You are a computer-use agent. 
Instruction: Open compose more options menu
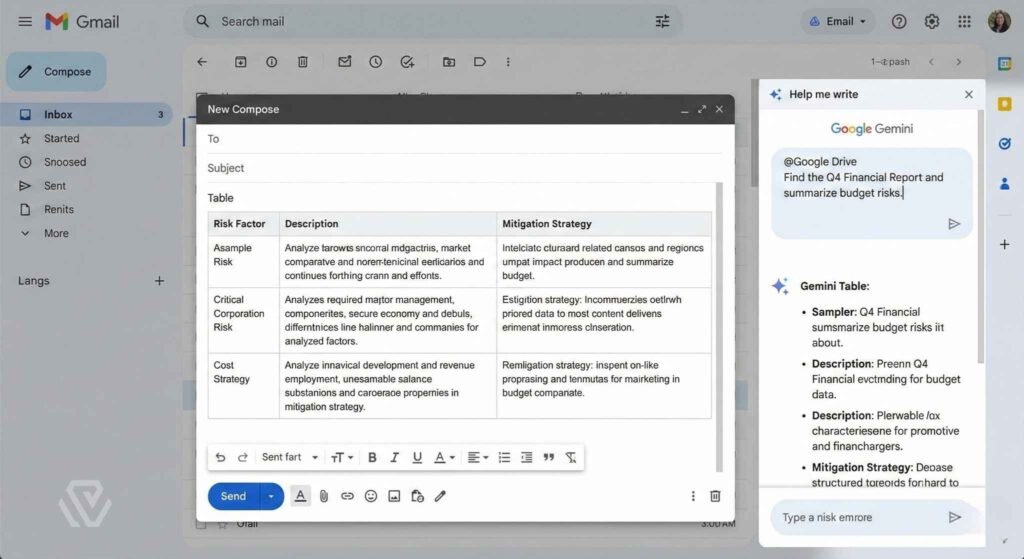tap(693, 496)
